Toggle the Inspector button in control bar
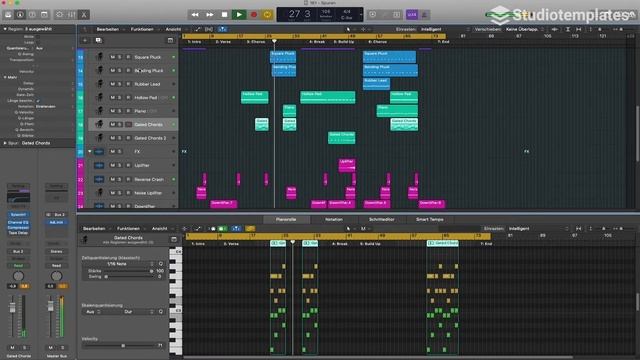640x360 pixels. (x=20, y=15)
